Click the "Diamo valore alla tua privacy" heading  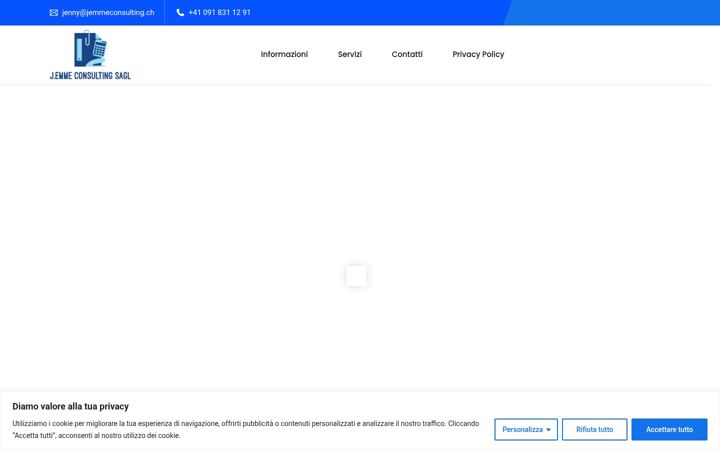pyautogui.click(x=71, y=406)
